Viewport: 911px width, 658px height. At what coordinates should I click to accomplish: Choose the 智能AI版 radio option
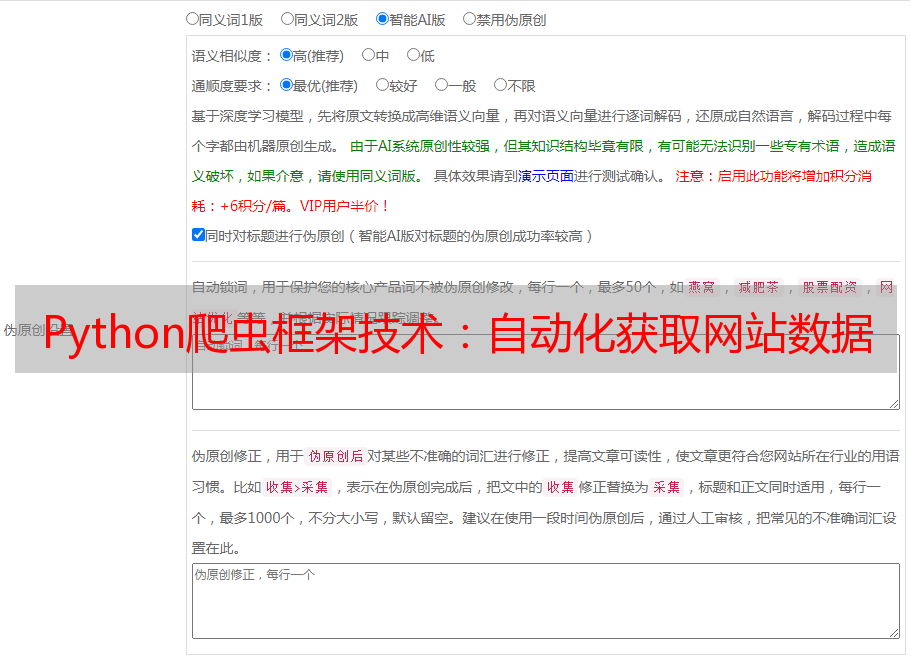[382, 19]
